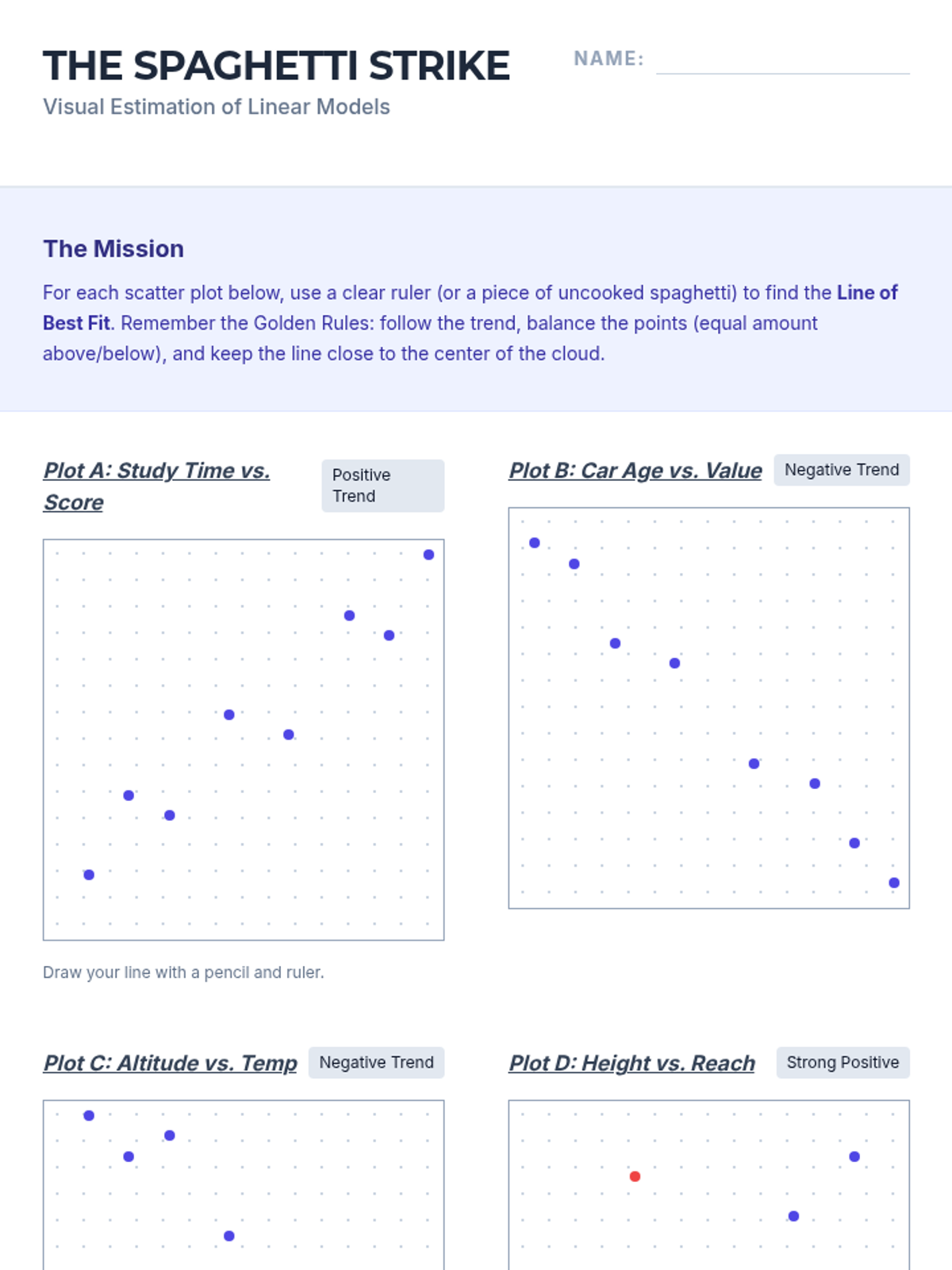Screen dimensions: 952x1270
Task: Select the Negative Trend badge on Plot B
Action: point(842,470)
